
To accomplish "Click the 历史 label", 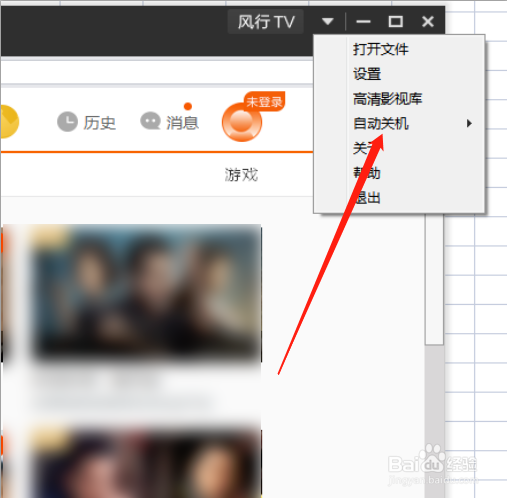I will tap(99, 123).
